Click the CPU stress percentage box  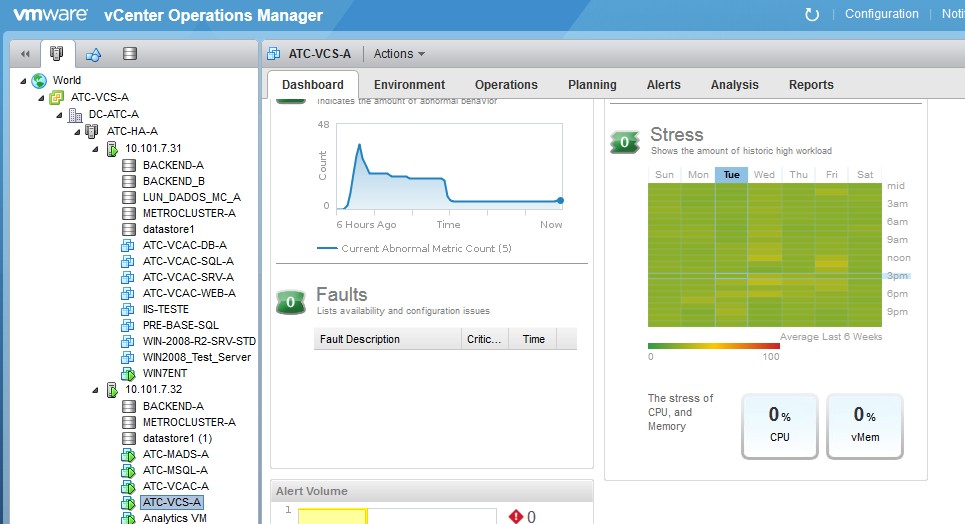coord(779,426)
